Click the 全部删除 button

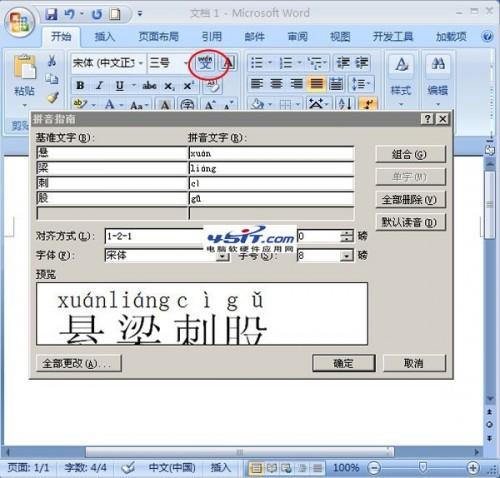point(410,200)
